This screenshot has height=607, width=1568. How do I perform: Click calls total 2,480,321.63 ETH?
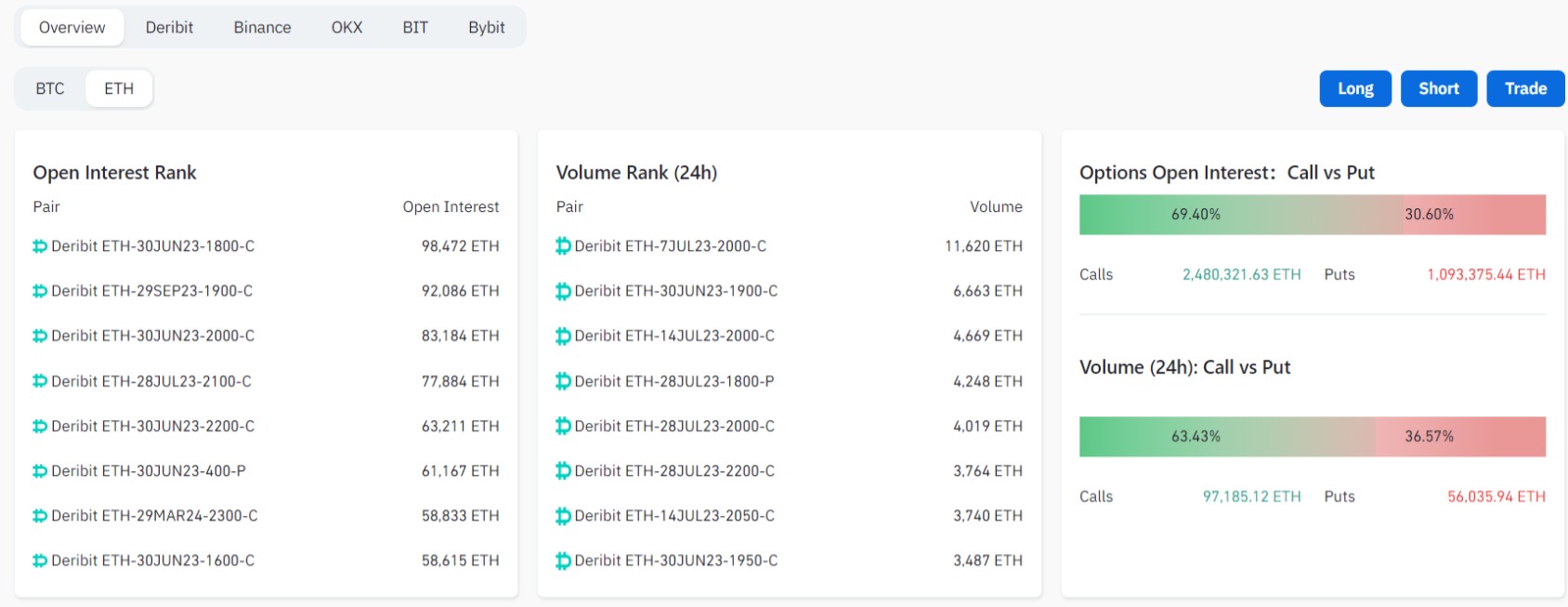tap(1241, 274)
